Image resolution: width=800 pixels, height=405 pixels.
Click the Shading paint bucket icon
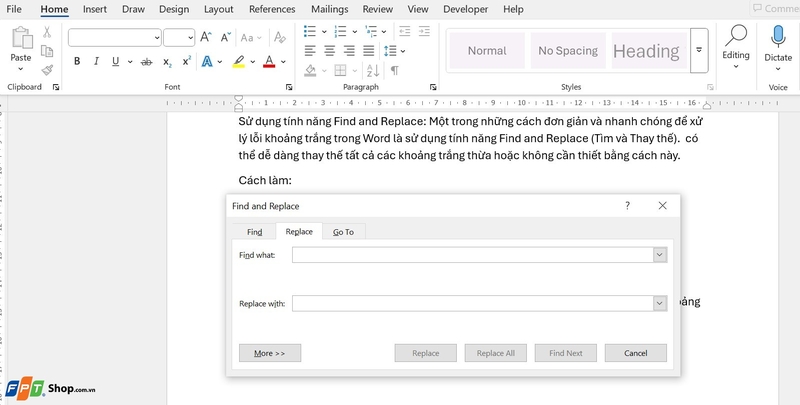(x=310, y=70)
